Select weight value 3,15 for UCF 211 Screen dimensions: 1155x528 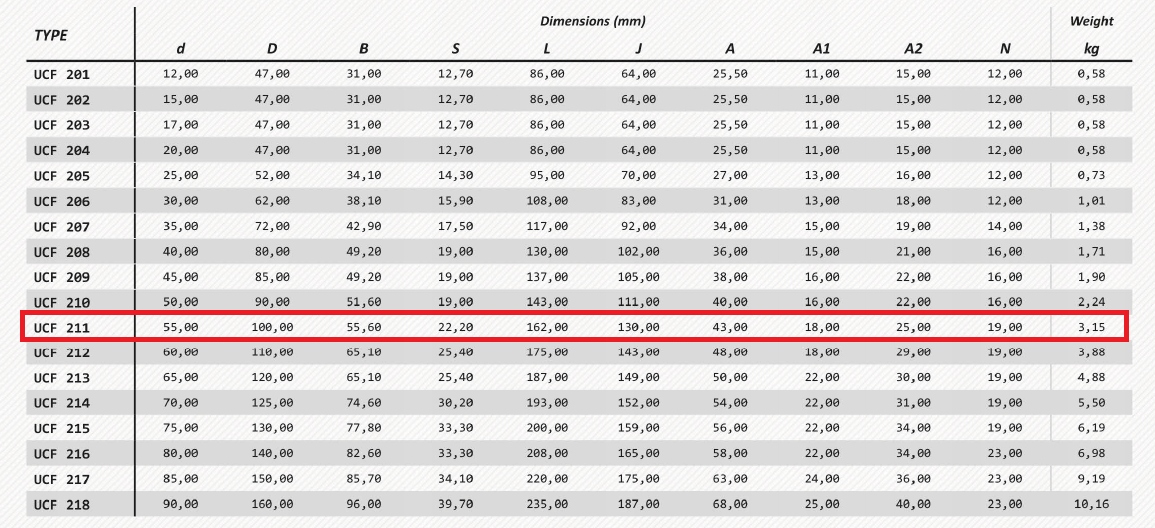[x=1091, y=327]
